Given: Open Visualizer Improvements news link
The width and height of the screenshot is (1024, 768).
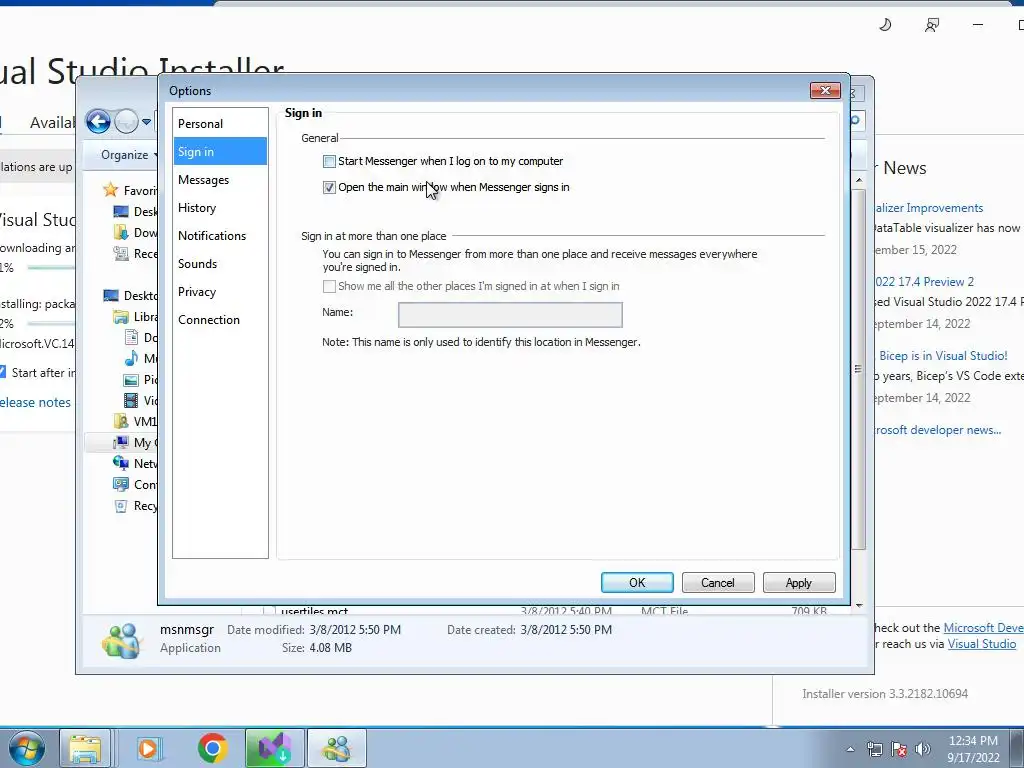Looking at the screenshot, I should (929, 208).
